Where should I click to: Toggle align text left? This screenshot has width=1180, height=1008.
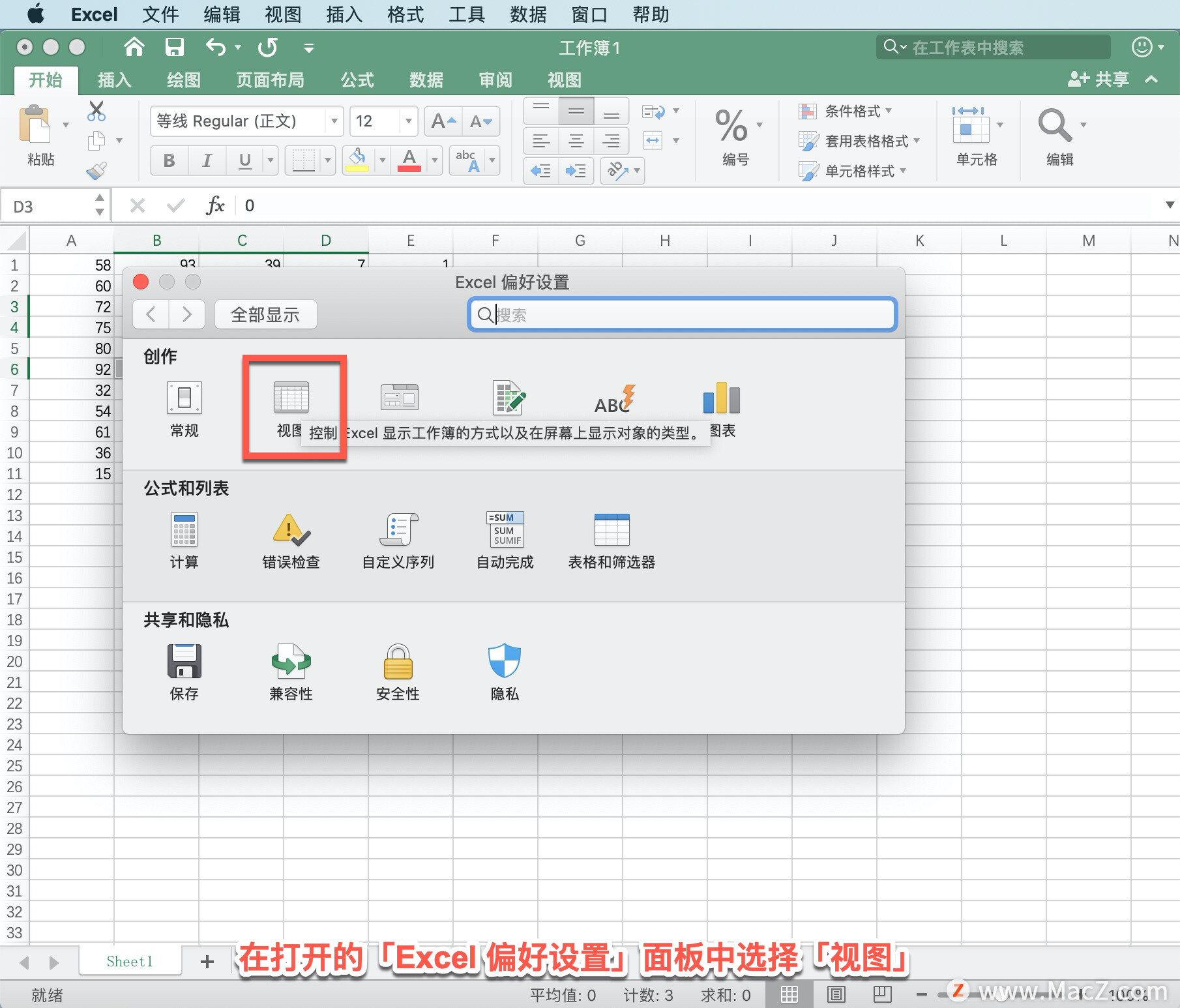pyautogui.click(x=541, y=141)
